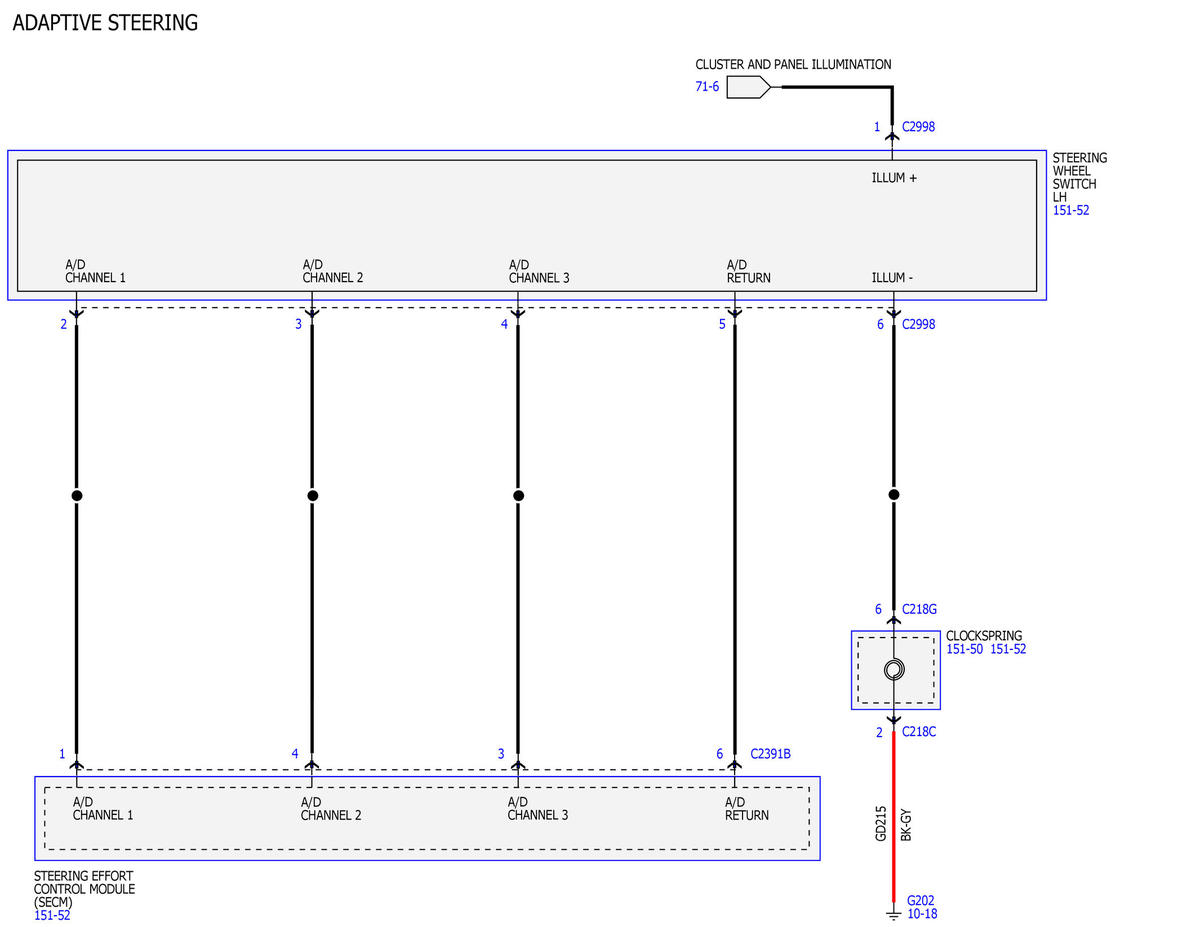Select the A/D RETURN label in the SECM box
This screenshot has width=1200, height=927.
(747, 808)
